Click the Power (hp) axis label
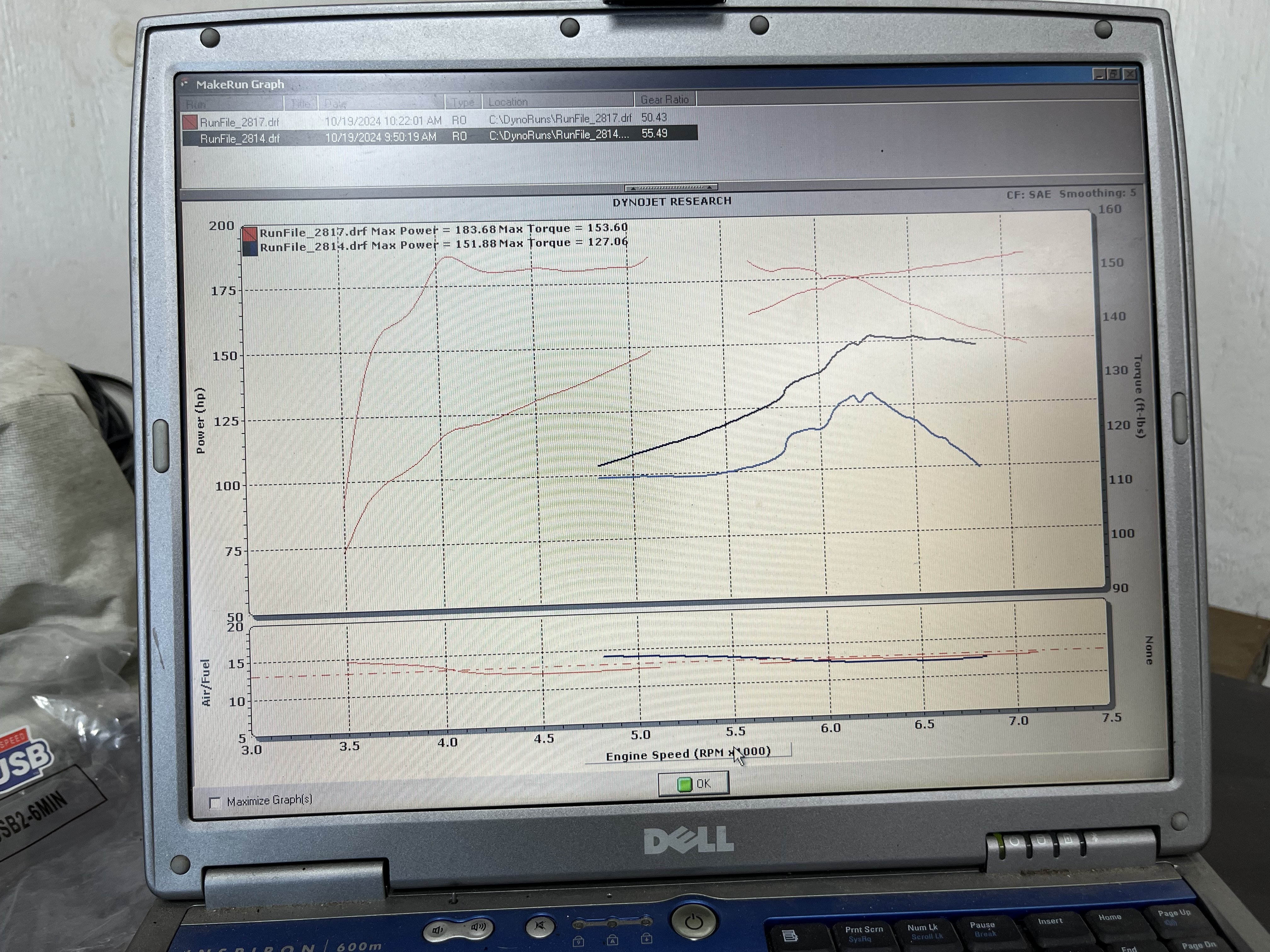Image resolution: width=1270 pixels, height=952 pixels. tap(200, 421)
